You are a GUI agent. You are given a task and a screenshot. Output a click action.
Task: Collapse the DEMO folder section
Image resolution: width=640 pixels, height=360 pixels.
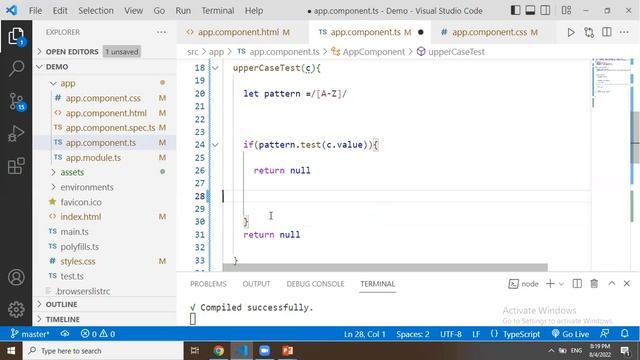pyautogui.click(x=104, y=67)
